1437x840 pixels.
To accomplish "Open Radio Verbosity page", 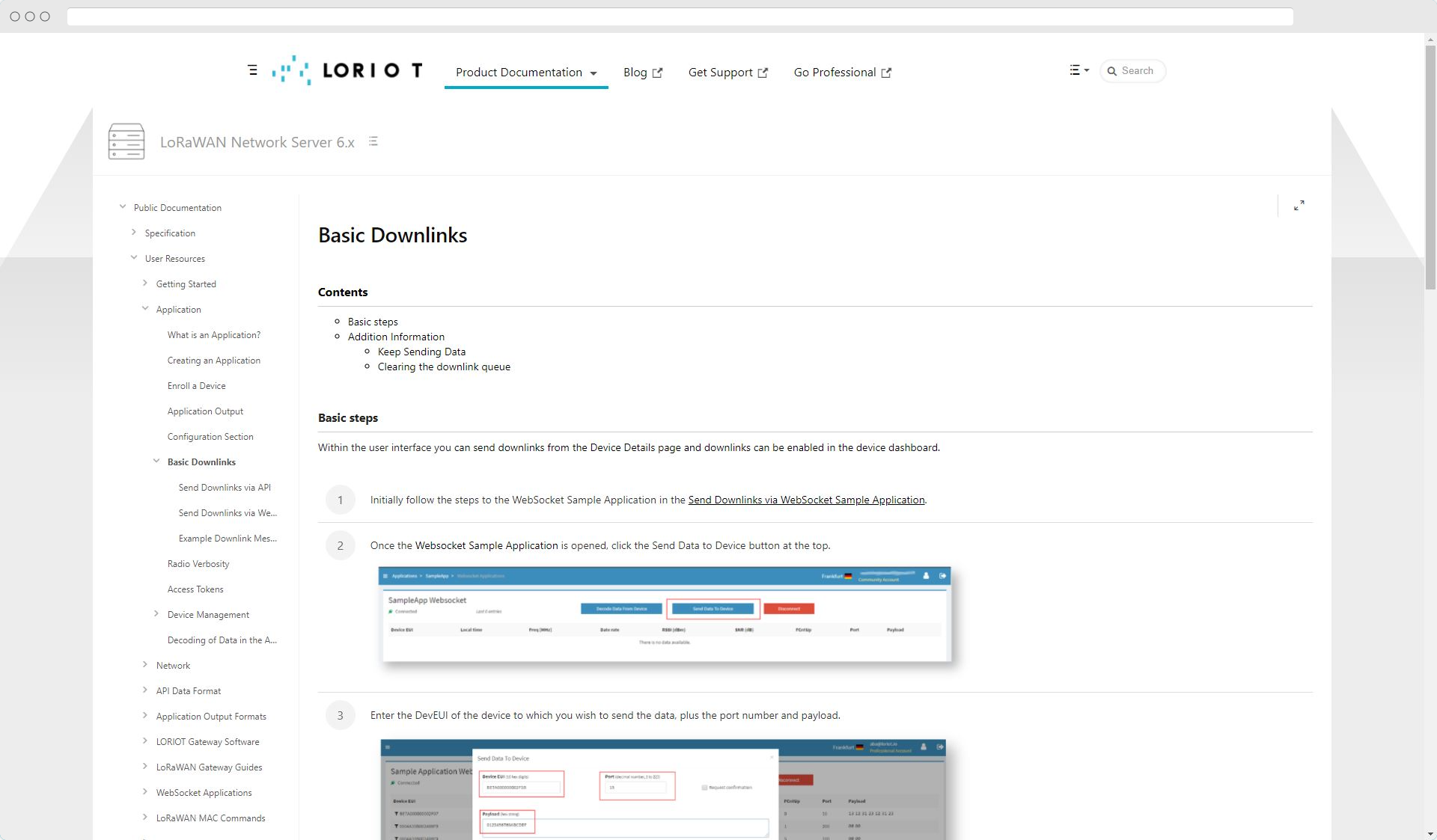I will point(198,564).
